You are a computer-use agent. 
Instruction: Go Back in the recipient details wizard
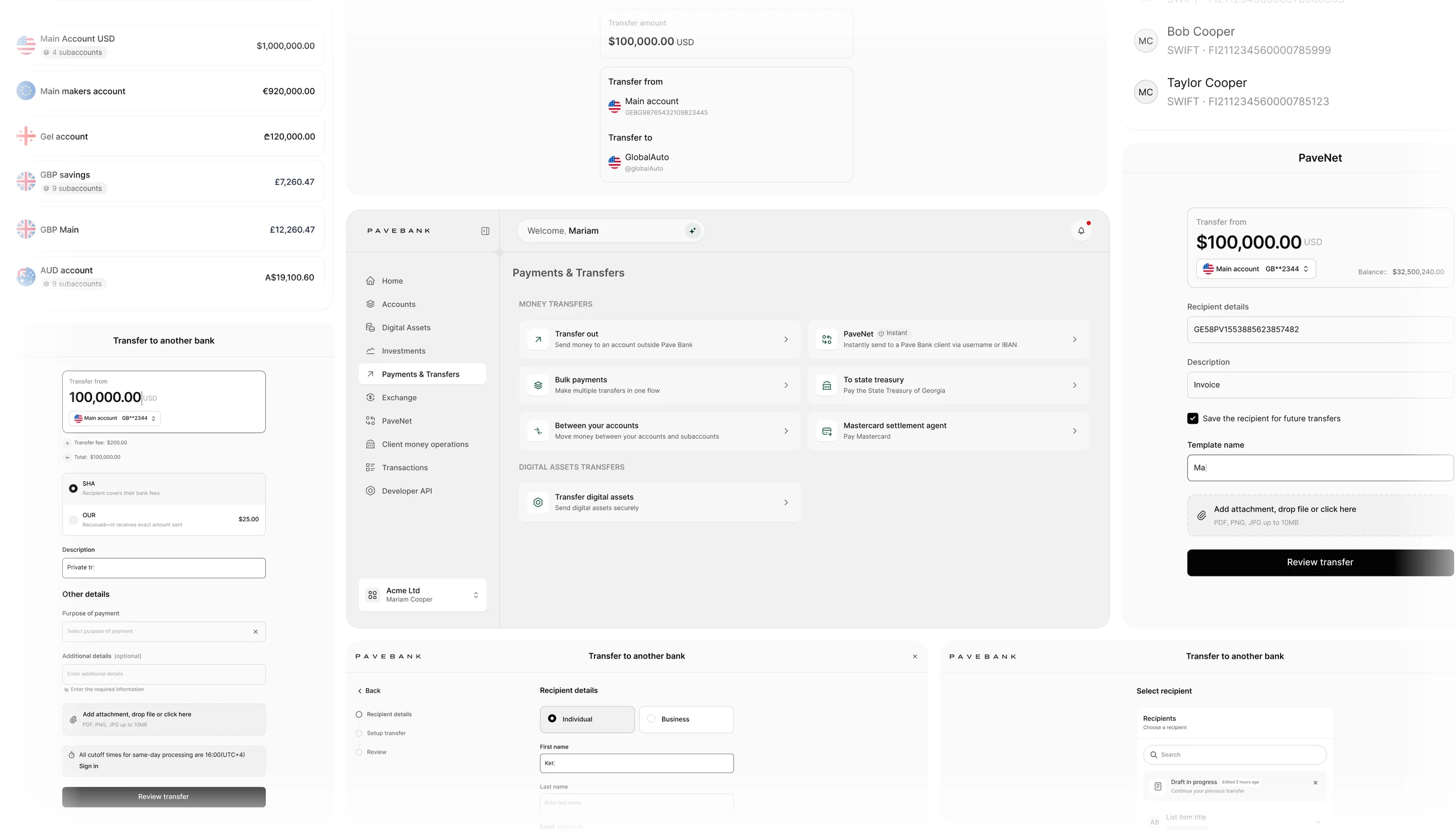tap(369, 691)
